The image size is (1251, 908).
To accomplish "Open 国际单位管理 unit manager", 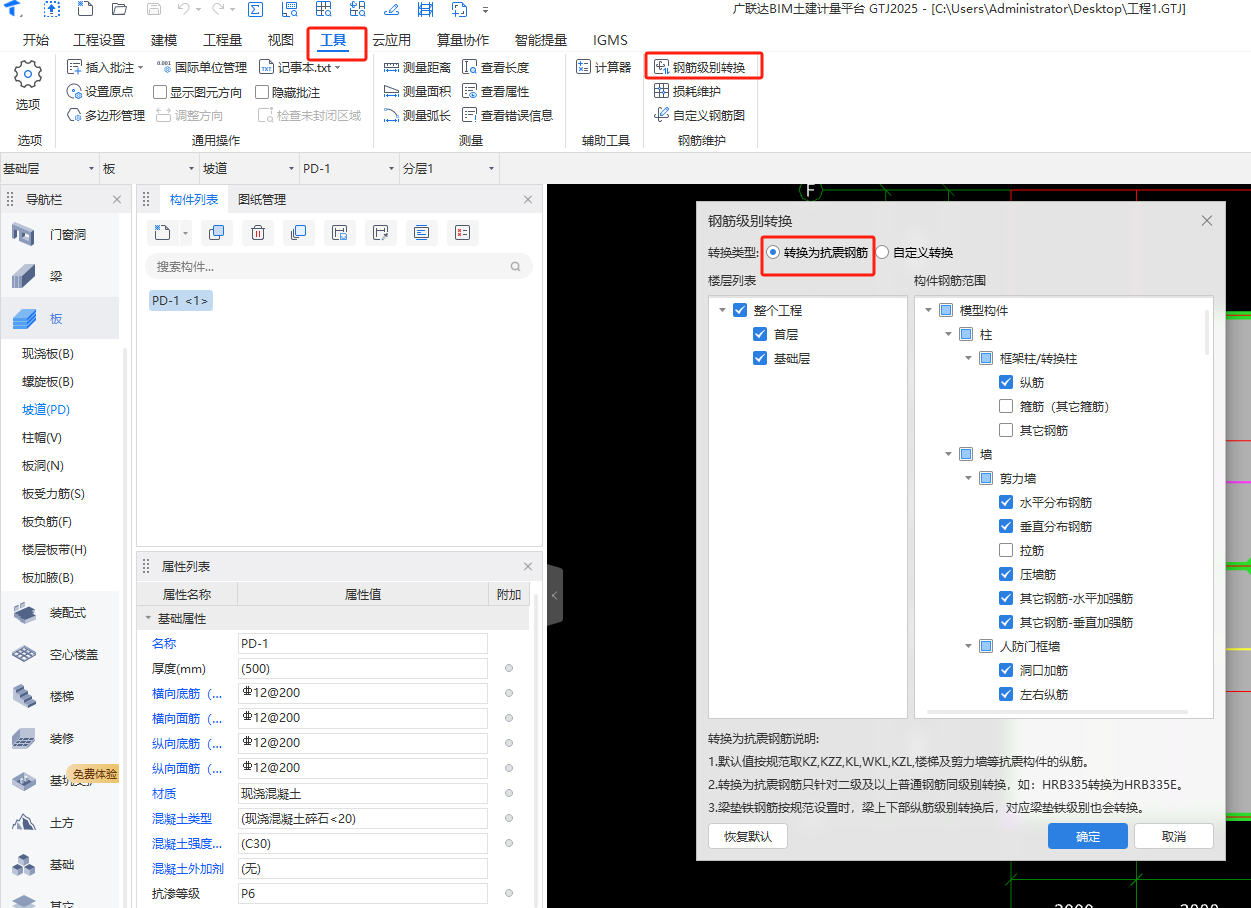I will (x=201, y=67).
